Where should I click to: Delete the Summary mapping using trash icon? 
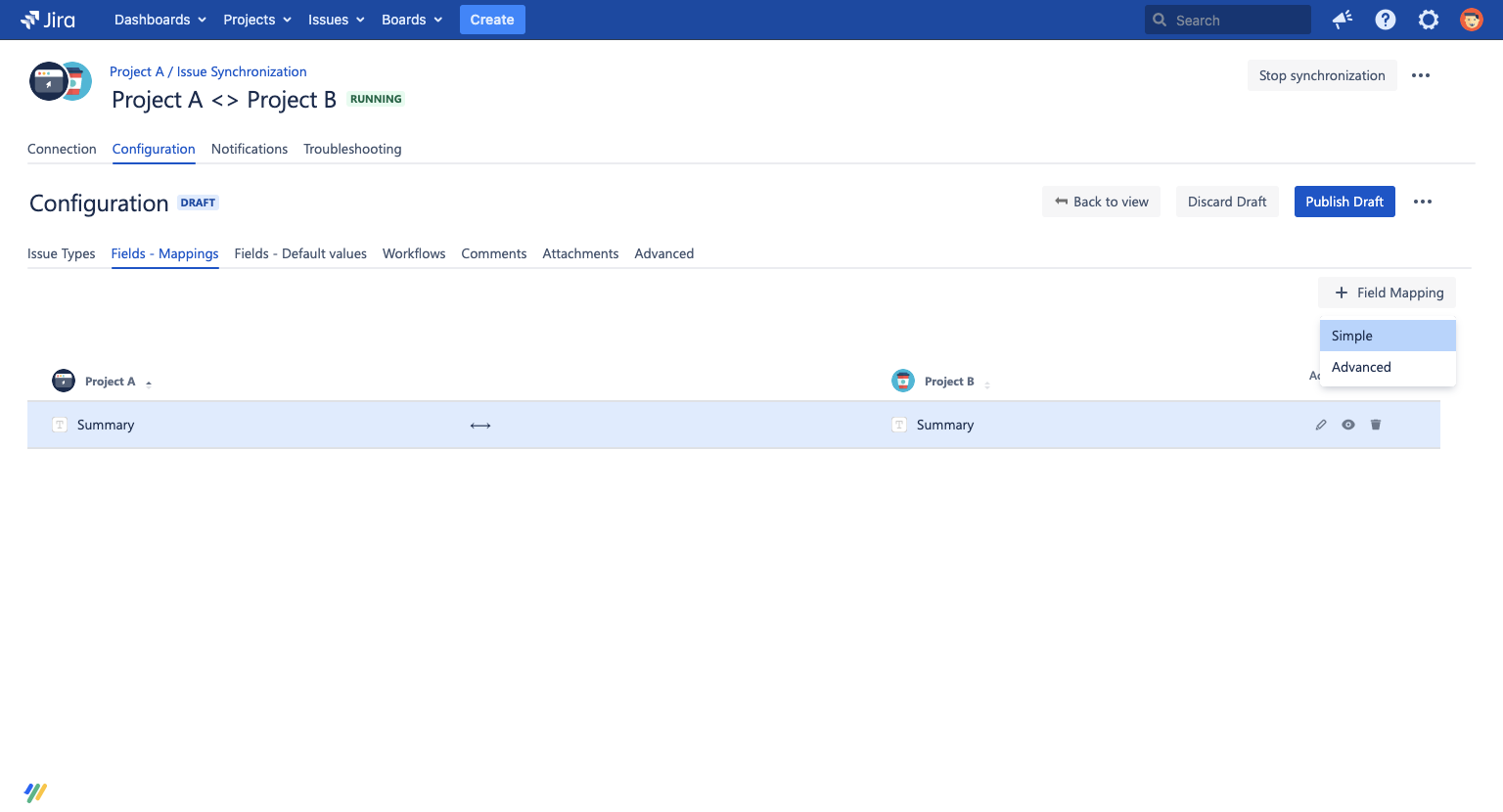coord(1376,425)
